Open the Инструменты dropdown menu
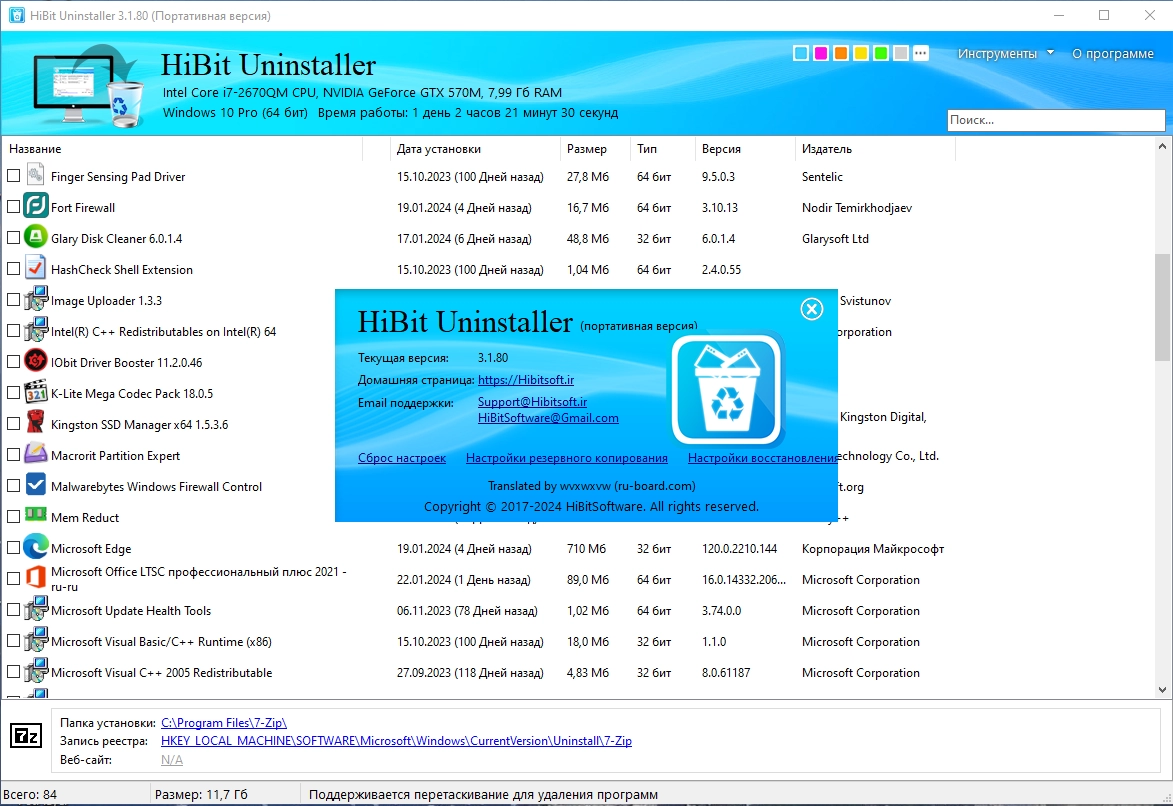The height and width of the screenshot is (806, 1173). click(x=1005, y=53)
